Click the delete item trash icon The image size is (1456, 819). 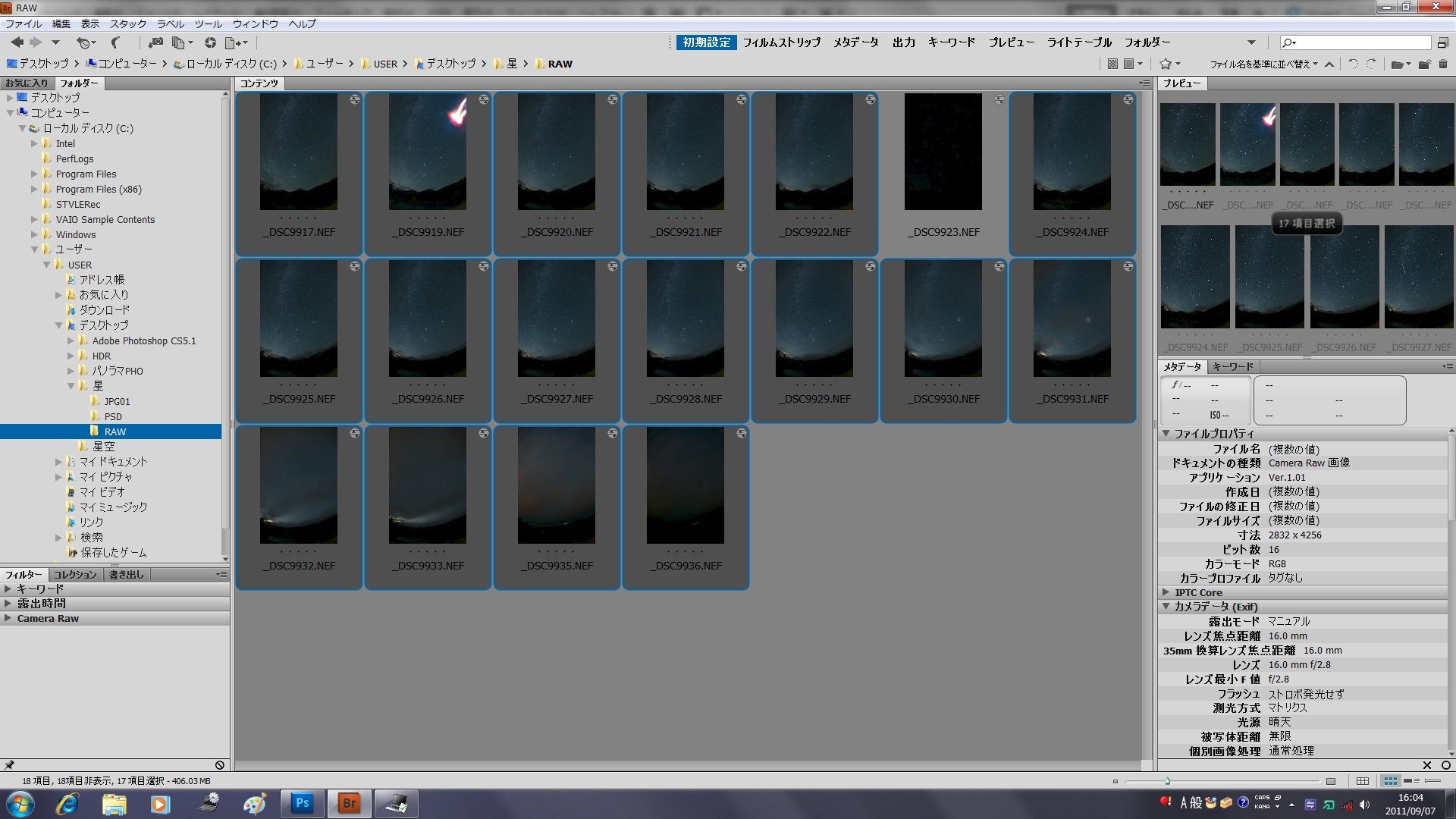tap(1443, 64)
